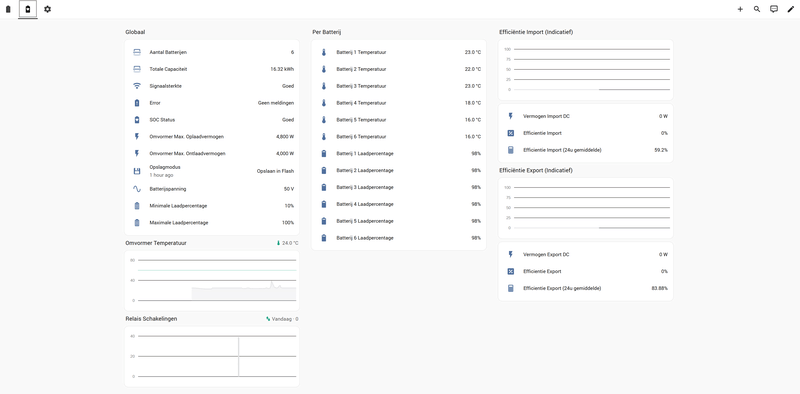Click the Signaalsterkte row label
Image resolution: width=800 pixels, height=394 pixels.
pos(165,86)
